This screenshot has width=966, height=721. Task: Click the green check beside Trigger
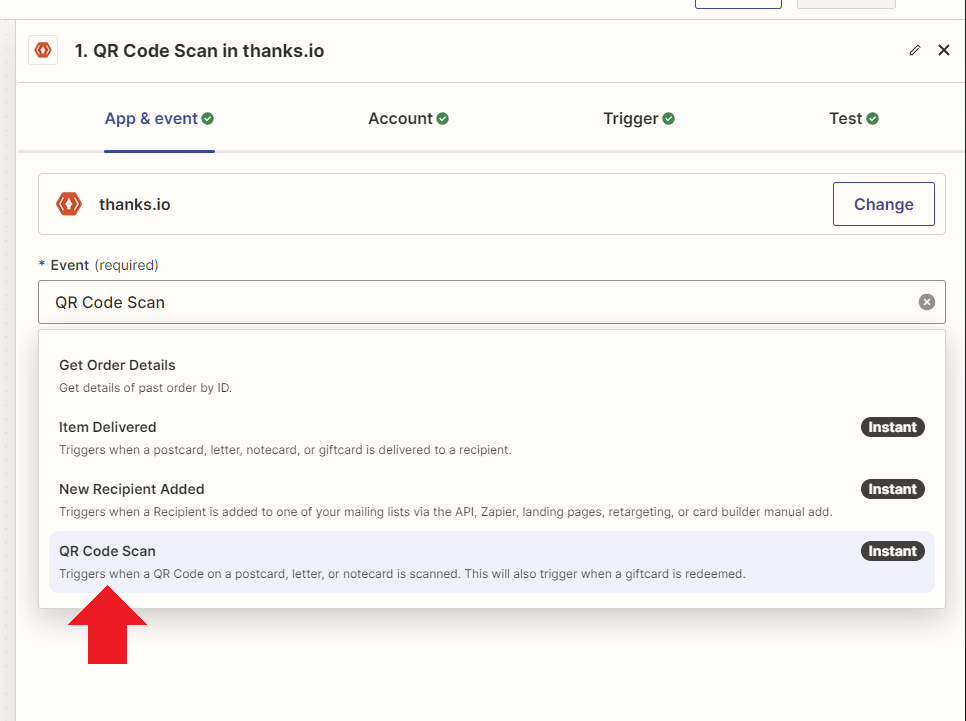[668, 118]
